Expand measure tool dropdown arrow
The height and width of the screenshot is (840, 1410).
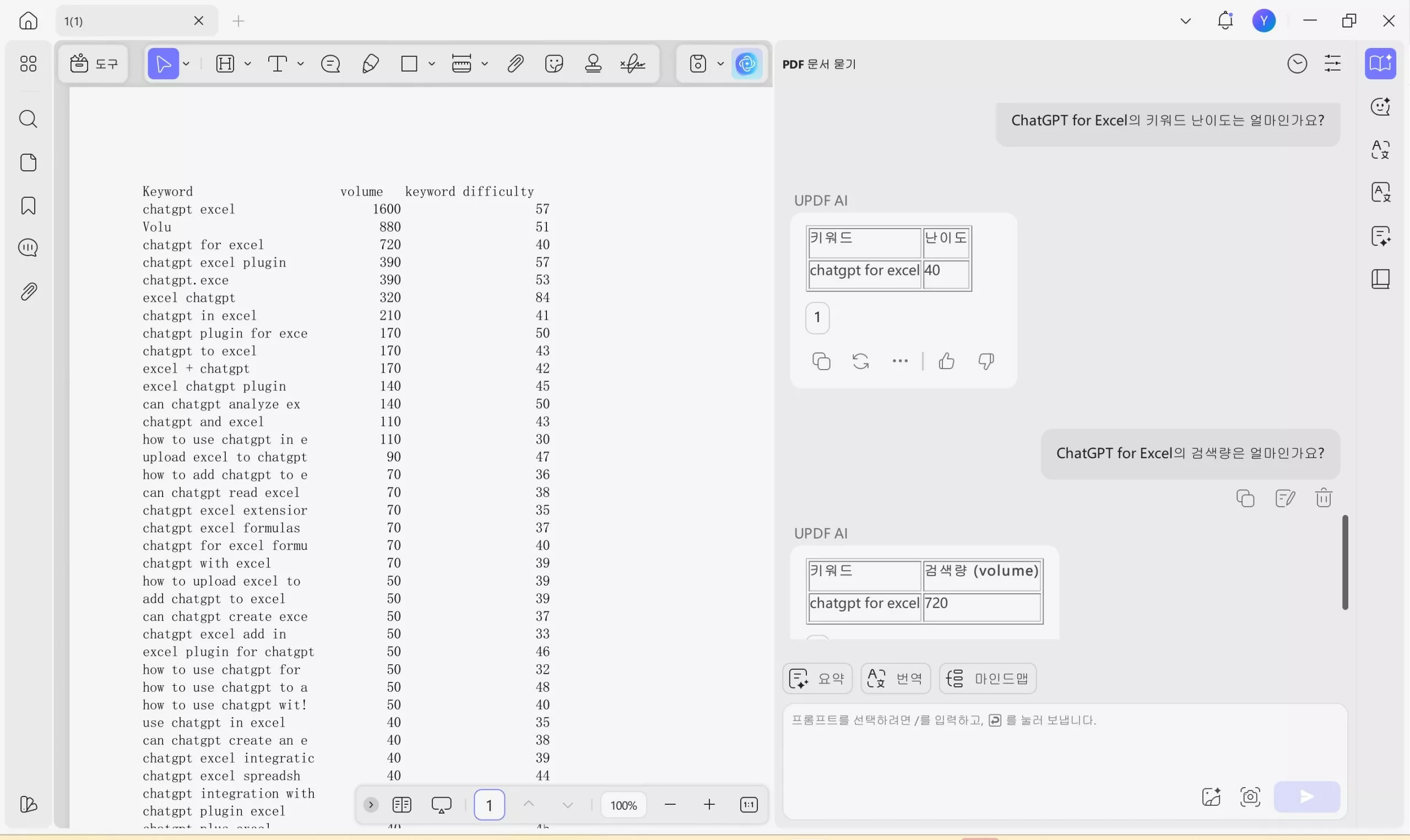(485, 63)
